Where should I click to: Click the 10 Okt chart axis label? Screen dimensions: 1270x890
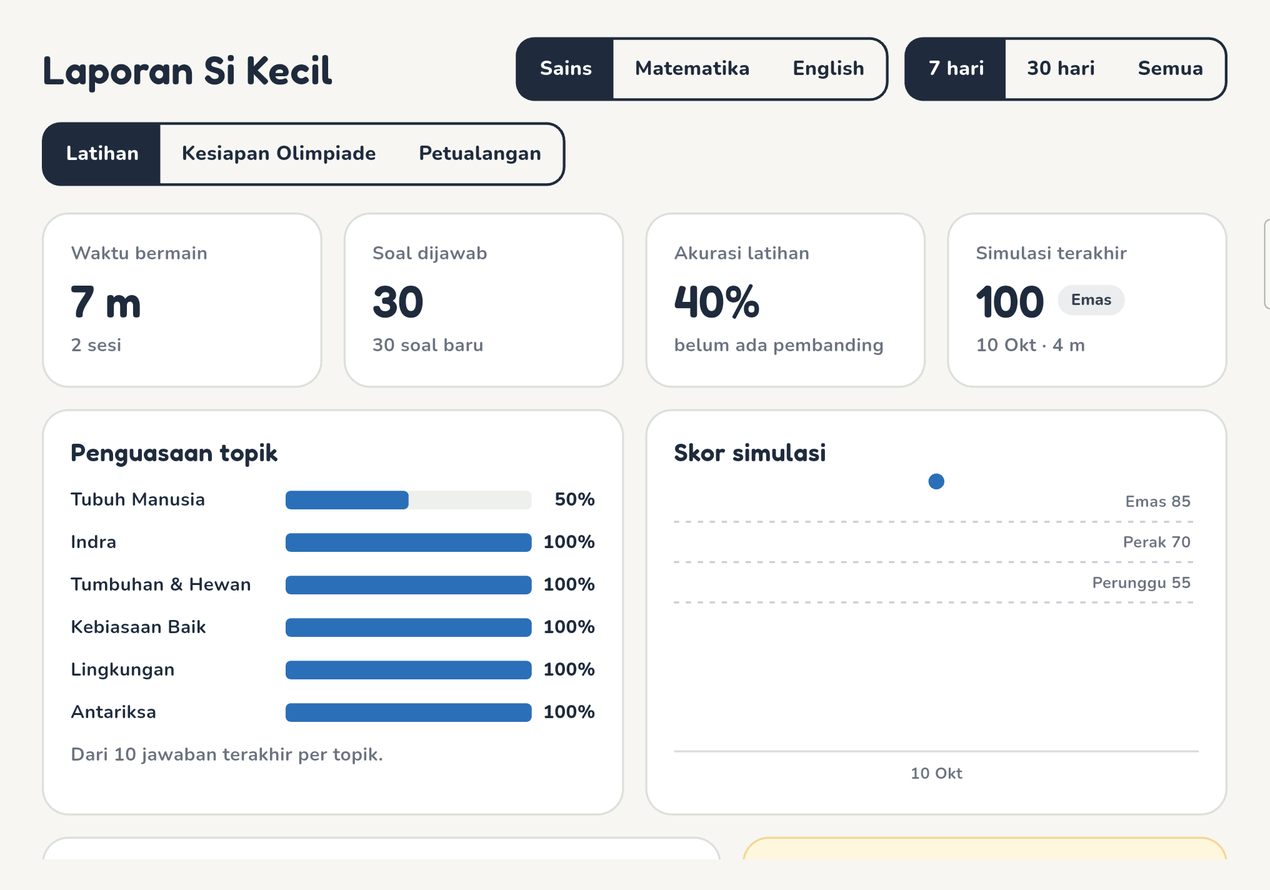coord(936,773)
